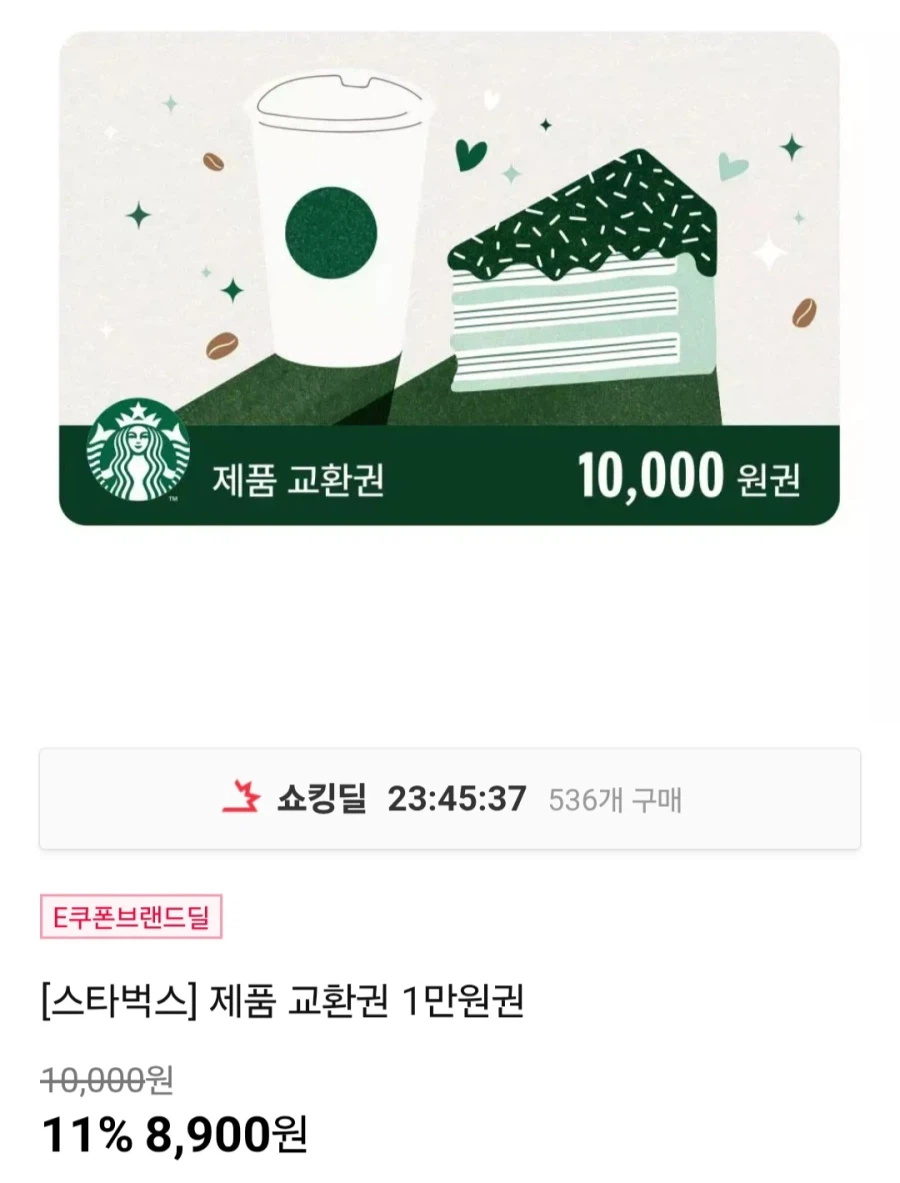Click the mint heart icon near the cake
900x1183 pixels.
[733, 167]
